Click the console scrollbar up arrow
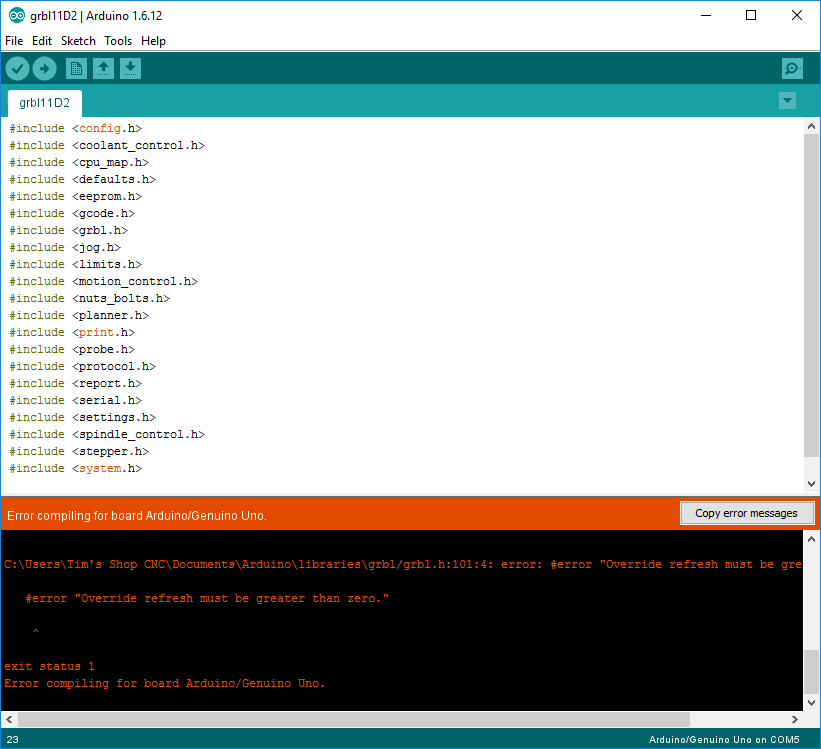Image resolution: width=821 pixels, height=749 pixels. (812, 539)
